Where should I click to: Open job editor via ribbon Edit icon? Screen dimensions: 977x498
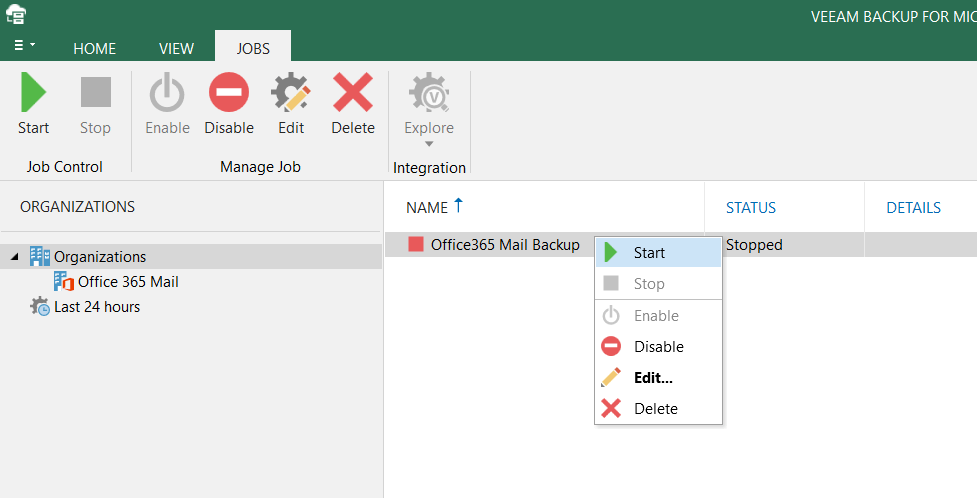click(x=291, y=94)
